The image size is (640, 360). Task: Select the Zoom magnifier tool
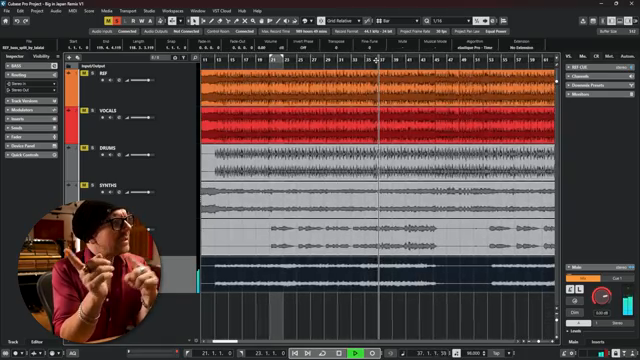pos(253,21)
